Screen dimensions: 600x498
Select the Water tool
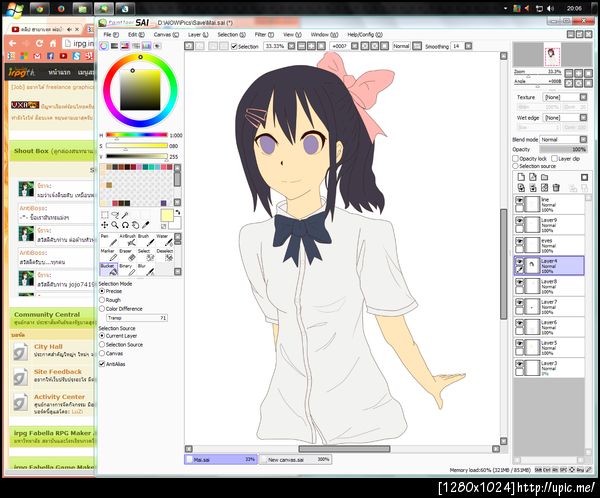pos(164,240)
